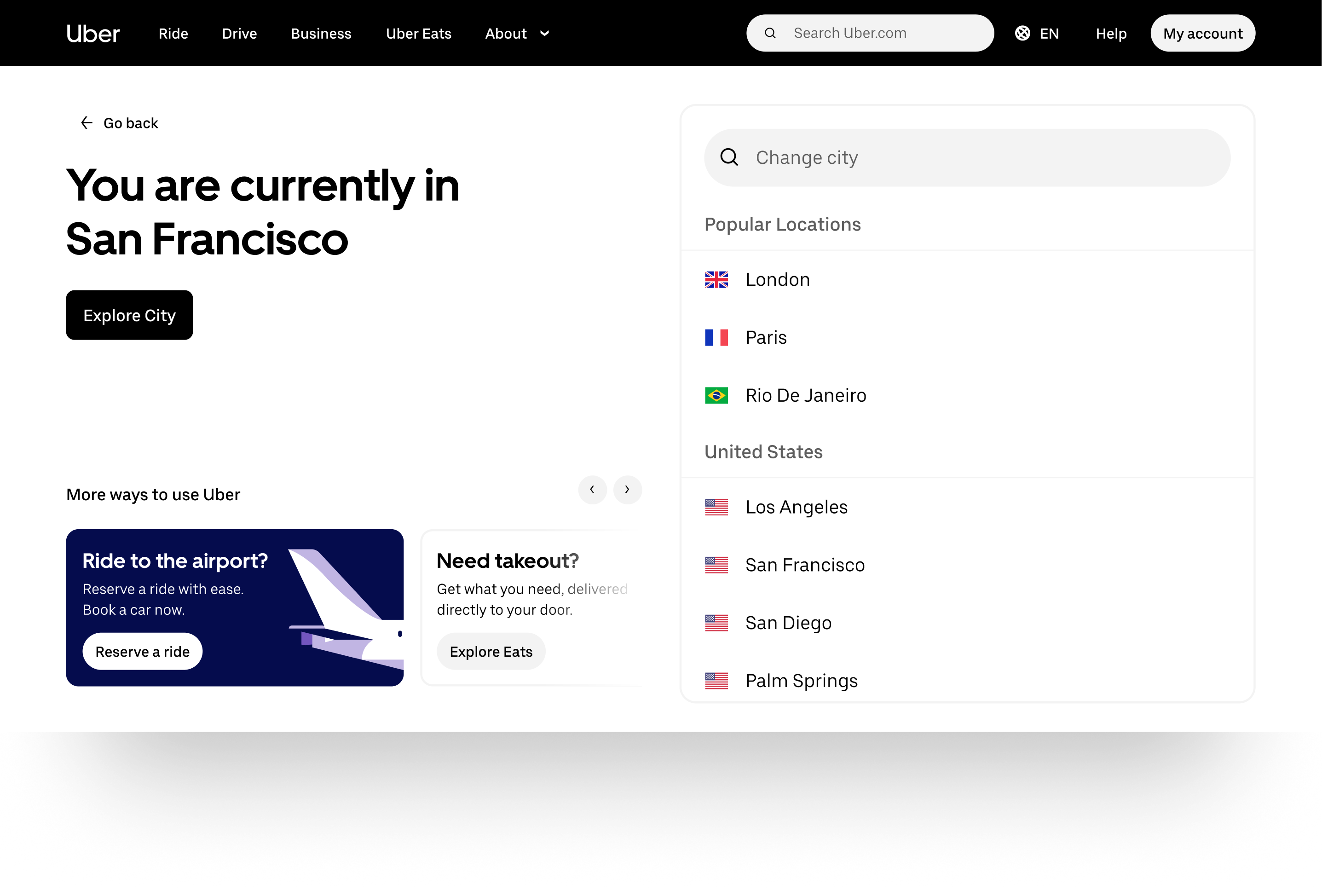Click the globe language icon

point(1022,34)
